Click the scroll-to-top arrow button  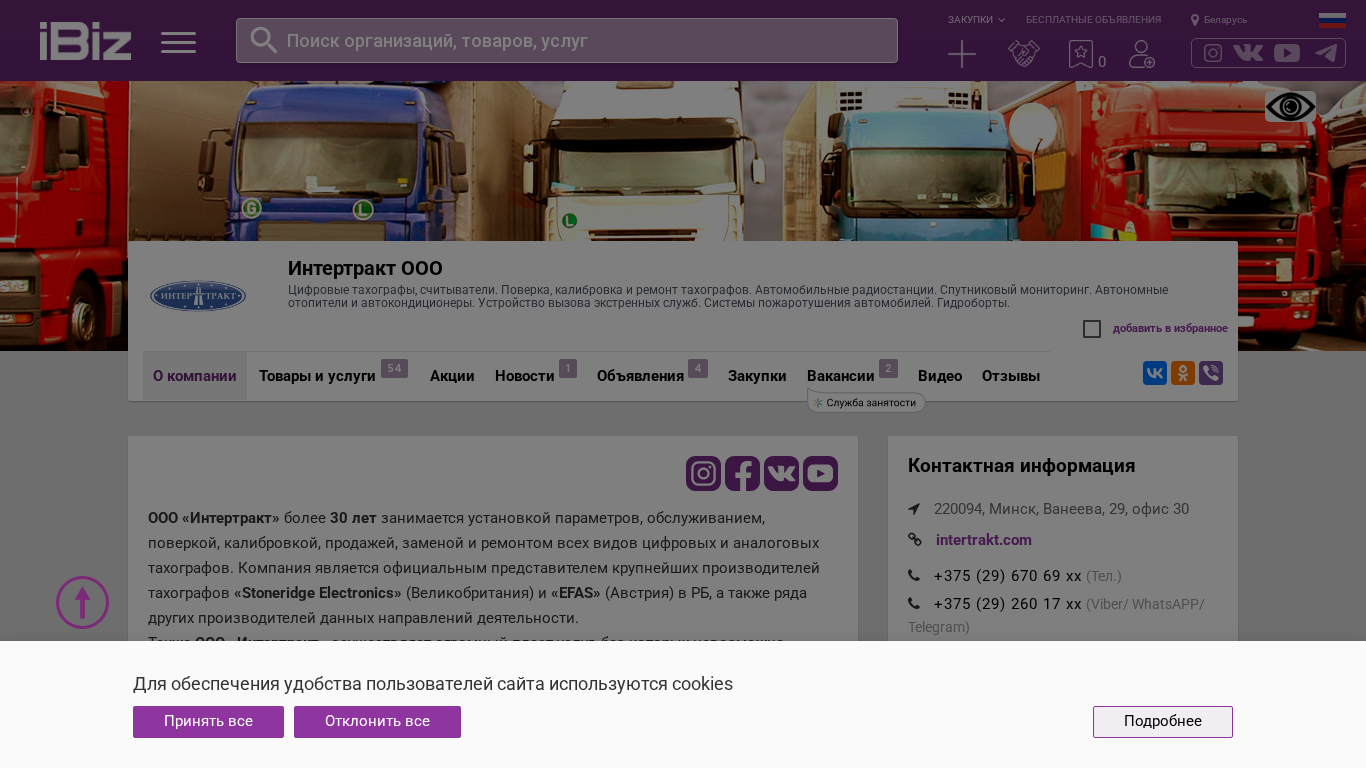82,603
